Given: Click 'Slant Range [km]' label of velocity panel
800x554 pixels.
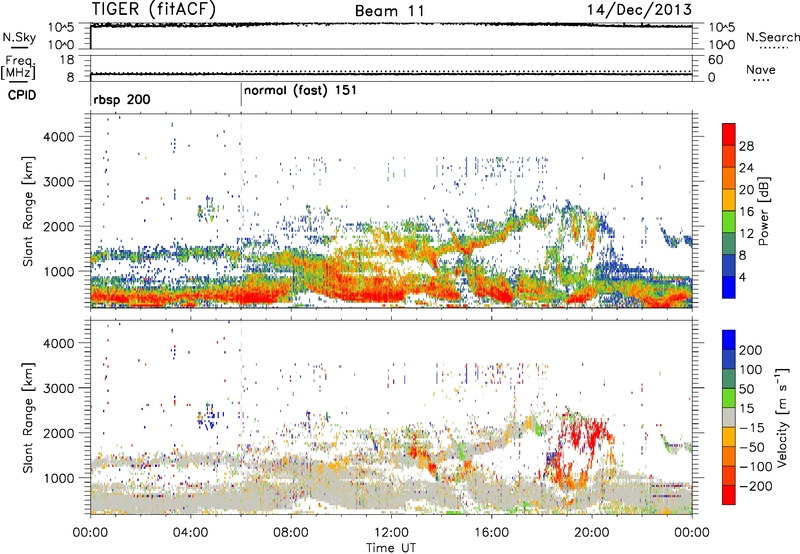Looking at the screenshot, I should click(x=28, y=417).
